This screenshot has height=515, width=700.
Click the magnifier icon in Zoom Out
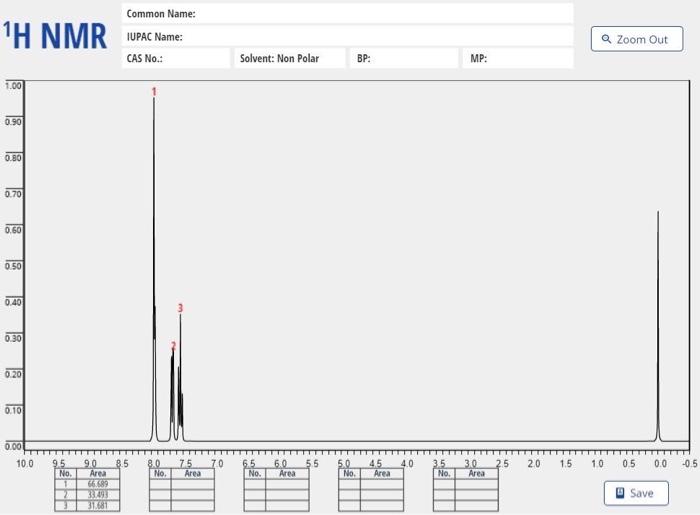(606, 39)
